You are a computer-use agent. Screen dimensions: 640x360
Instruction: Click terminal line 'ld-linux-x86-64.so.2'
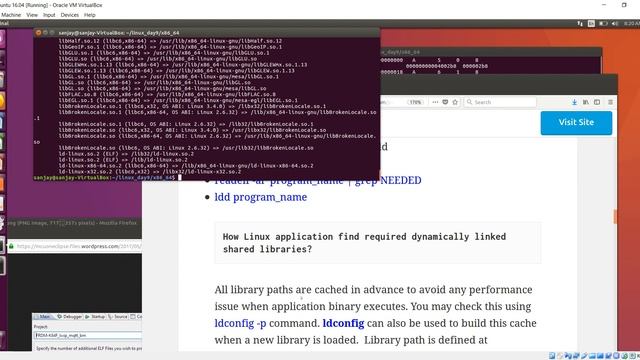pos(186,166)
